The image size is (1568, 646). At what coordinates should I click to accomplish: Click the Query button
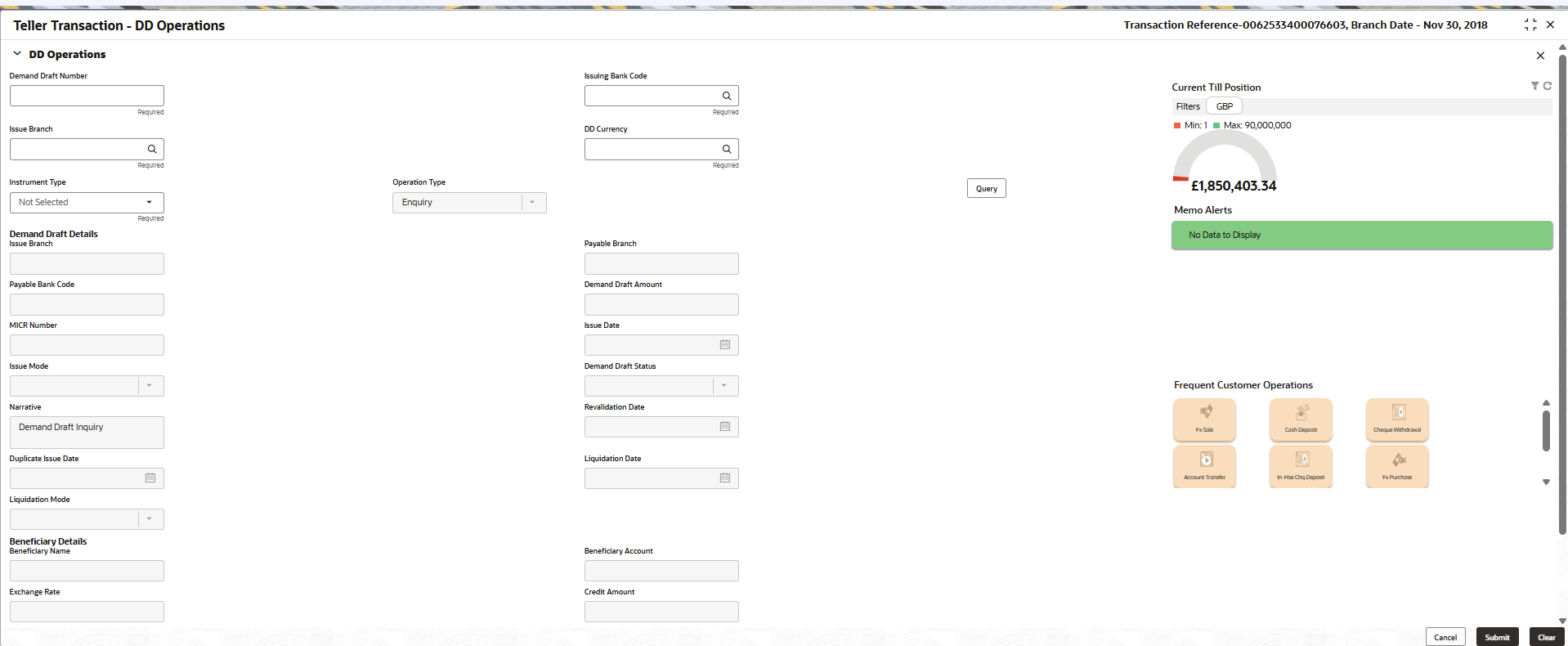pos(987,188)
